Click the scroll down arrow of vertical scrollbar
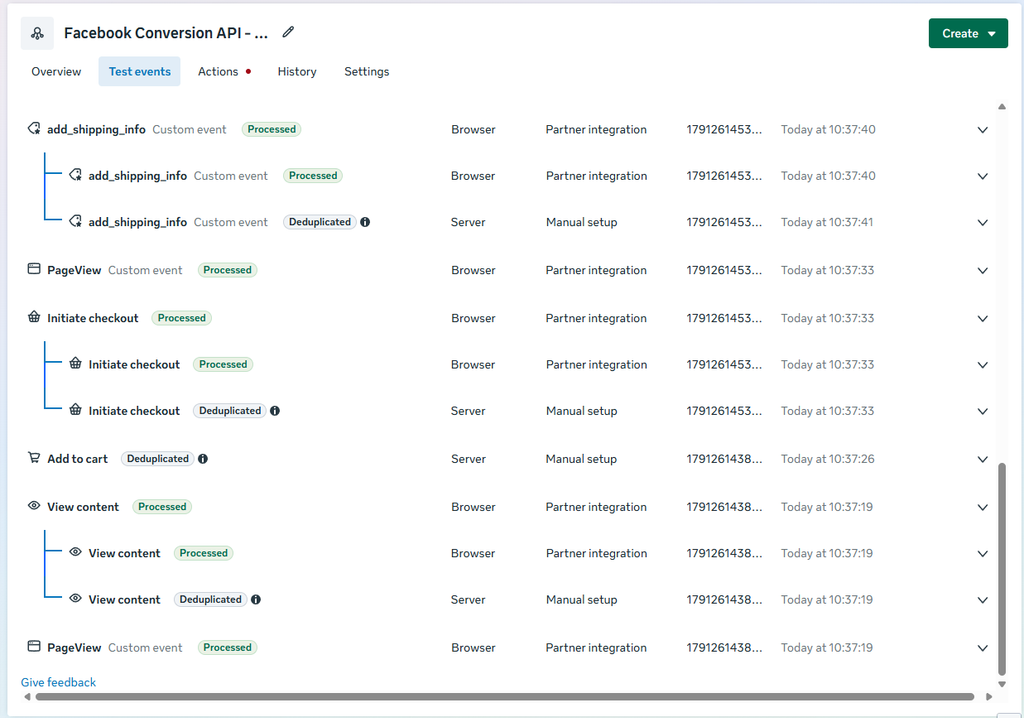This screenshot has width=1024, height=718. [x=1002, y=685]
